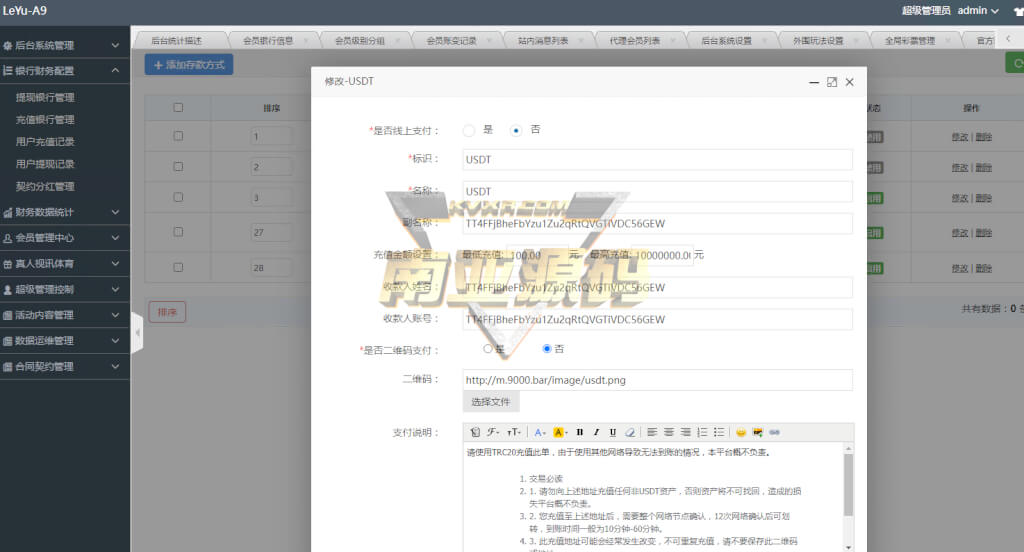Toggle underline formatting in editor

tap(613, 432)
